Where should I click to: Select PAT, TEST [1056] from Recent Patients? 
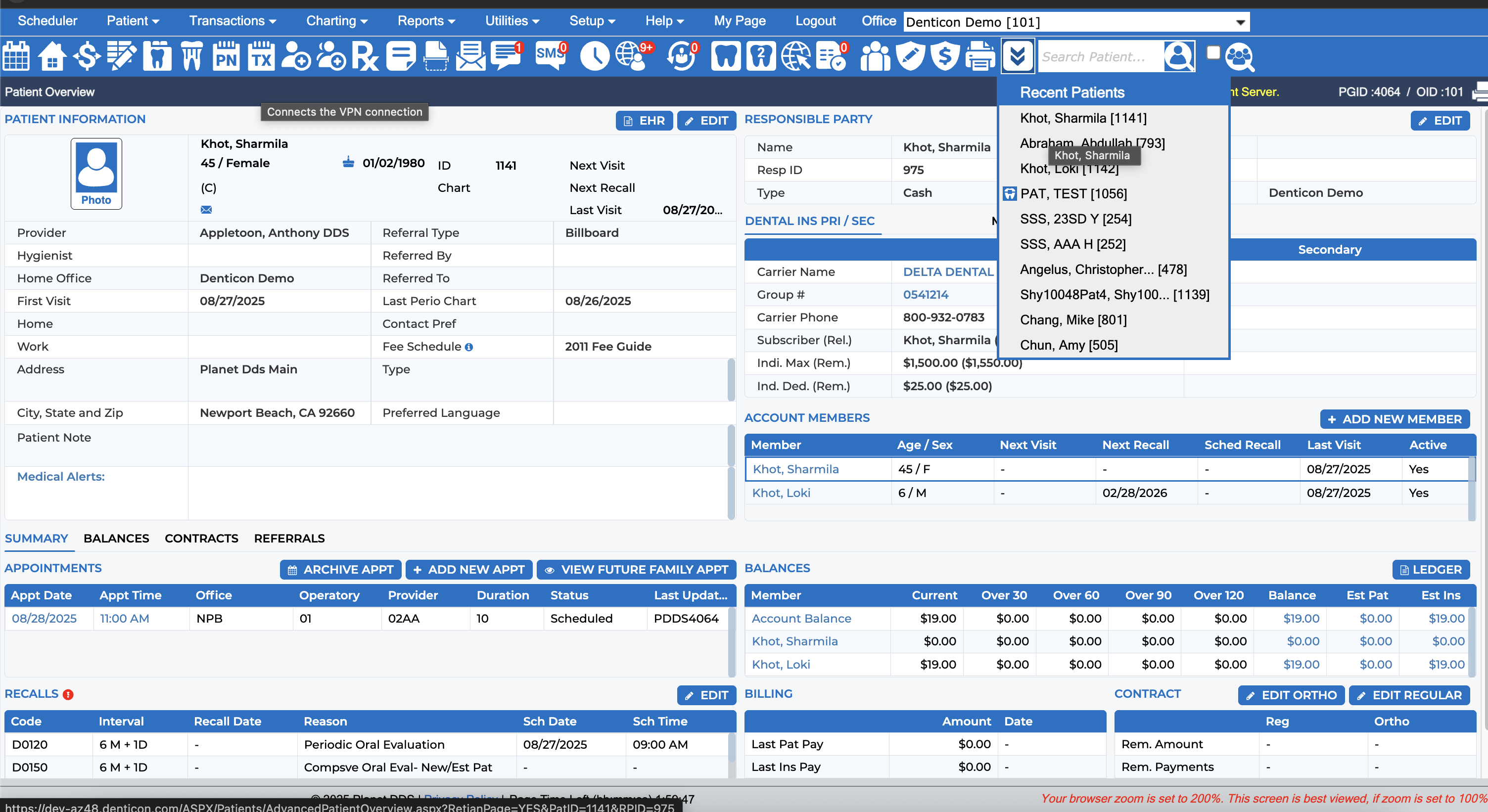(x=1073, y=193)
